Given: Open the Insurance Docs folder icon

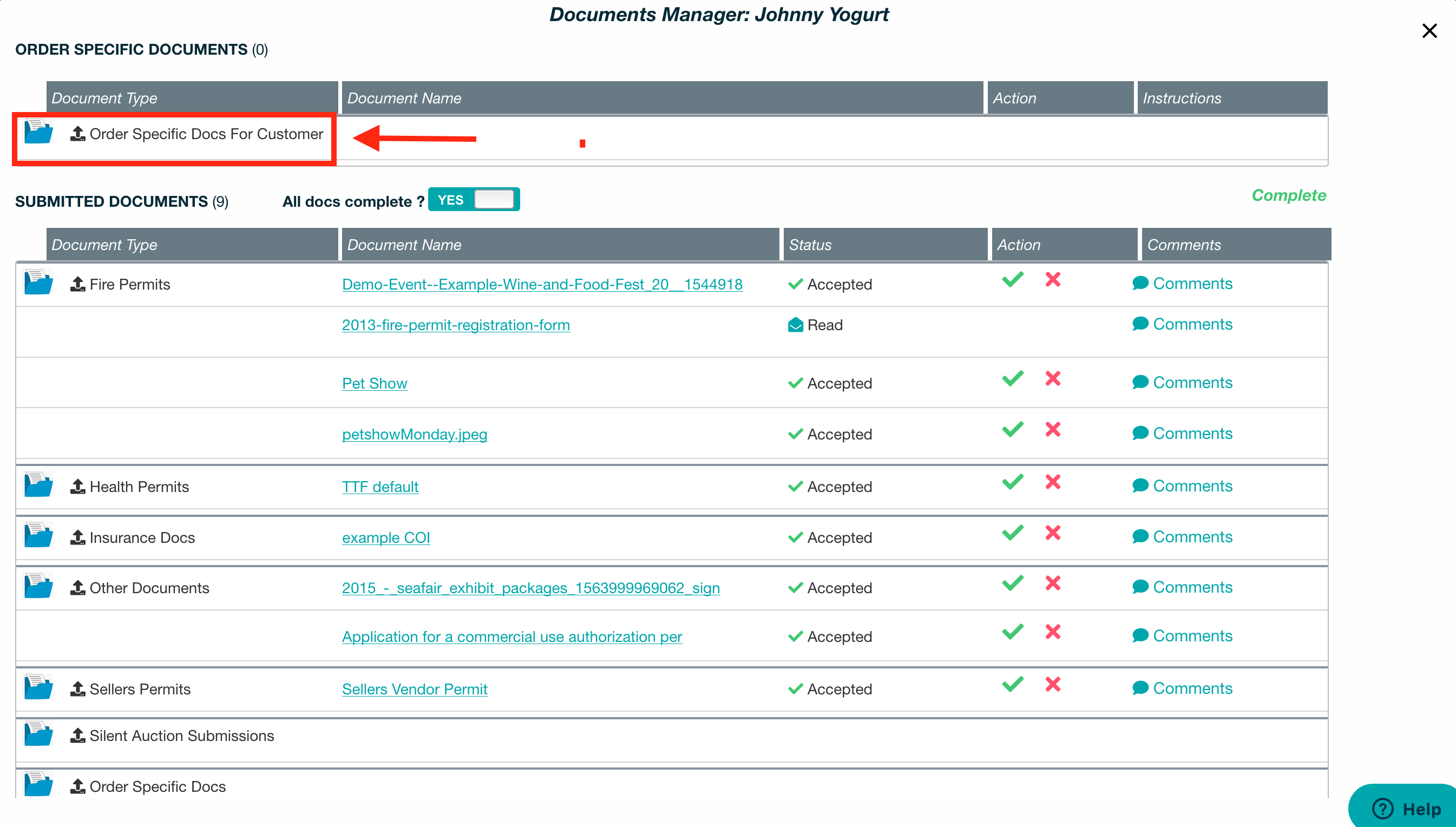Looking at the screenshot, I should coord(38,535).
